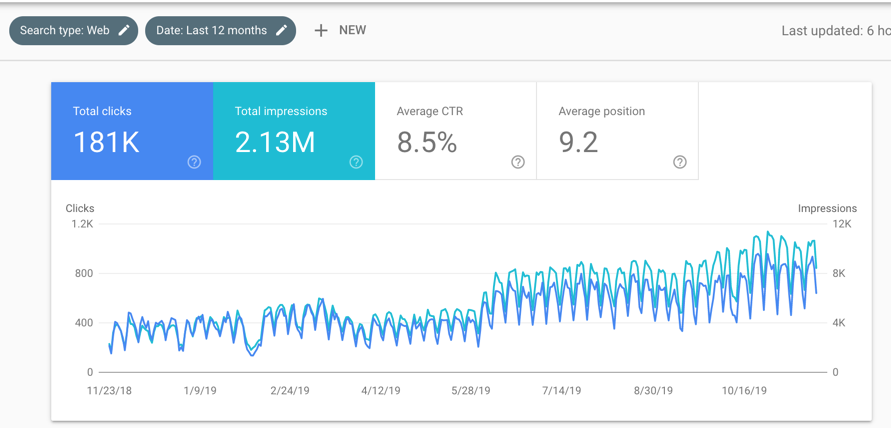This screenshot has height=428, width=891.
Task: Click the pencil icon on Search type filter
Action: [x=124, y=30]
